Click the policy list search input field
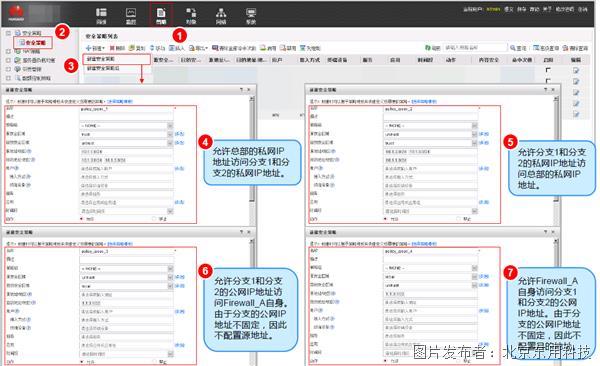The width and height of the screenshot is (600, 366). pos(475,48)
